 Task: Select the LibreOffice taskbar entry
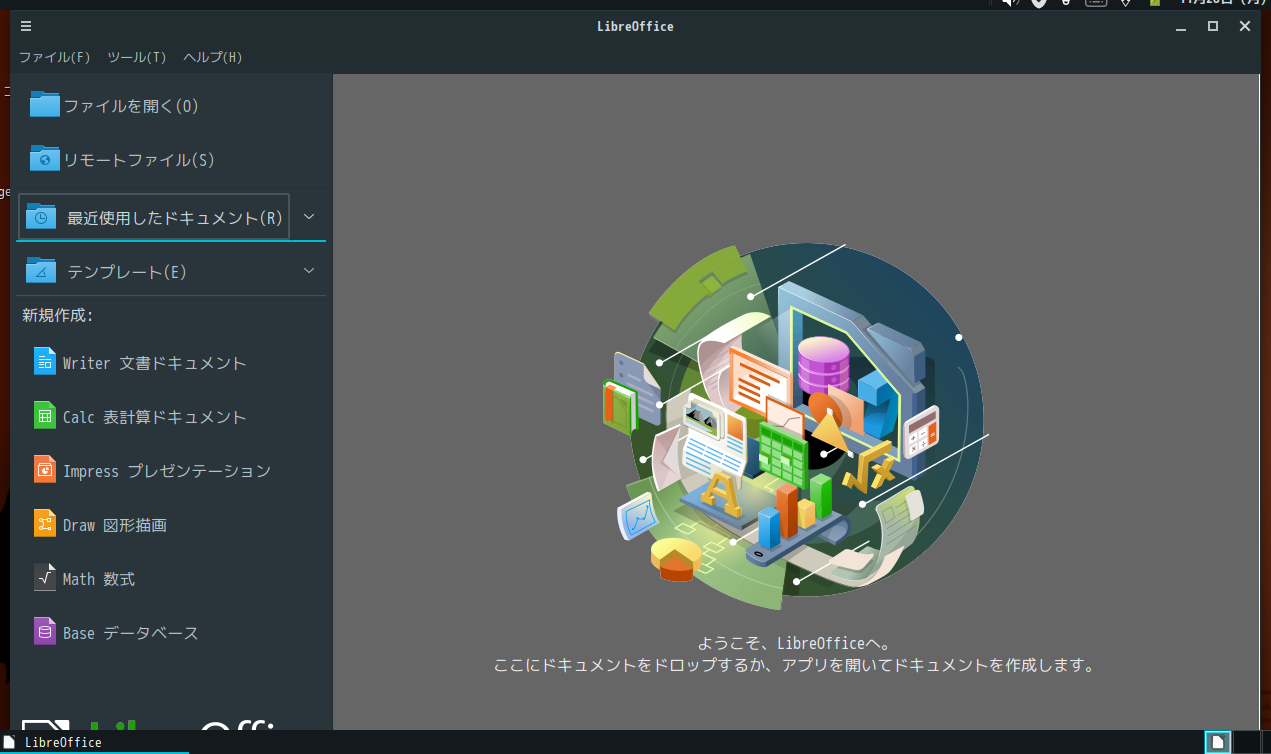point(94,742)
